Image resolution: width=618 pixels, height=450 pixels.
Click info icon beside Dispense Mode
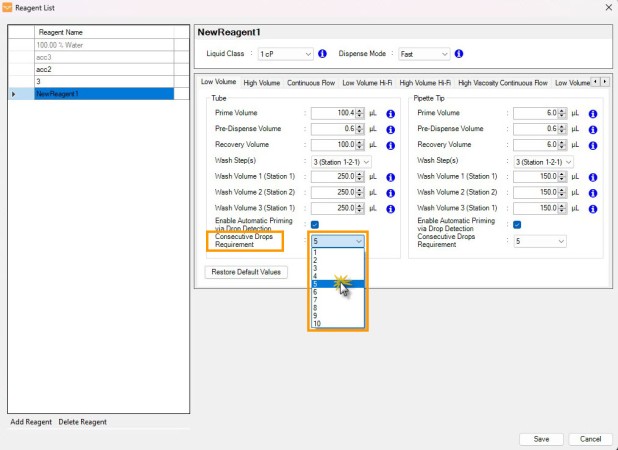tap(458, 54)
